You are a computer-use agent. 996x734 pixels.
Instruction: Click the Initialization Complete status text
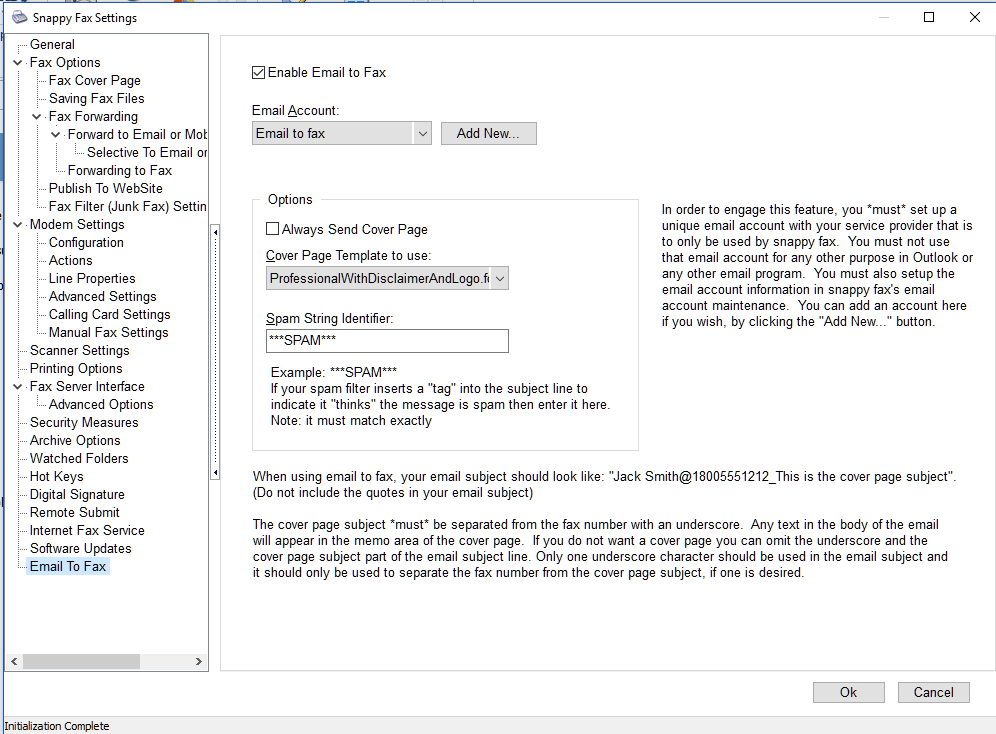[57, 726]
